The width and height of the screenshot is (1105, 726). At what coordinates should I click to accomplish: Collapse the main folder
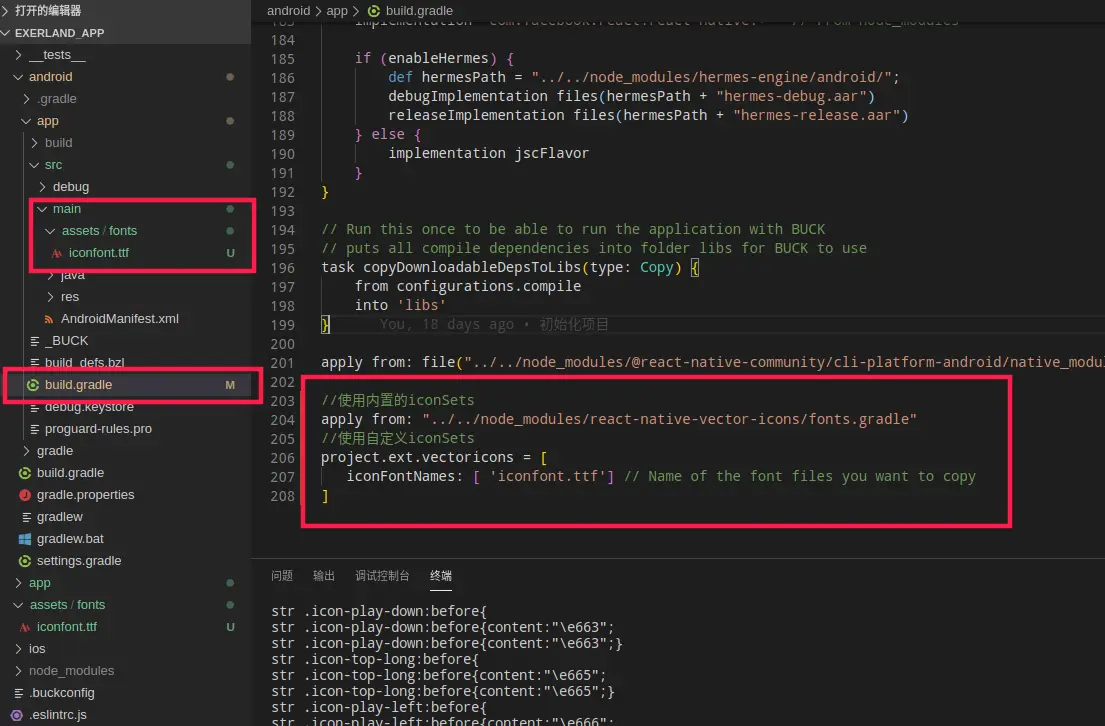tap(66, 209)
